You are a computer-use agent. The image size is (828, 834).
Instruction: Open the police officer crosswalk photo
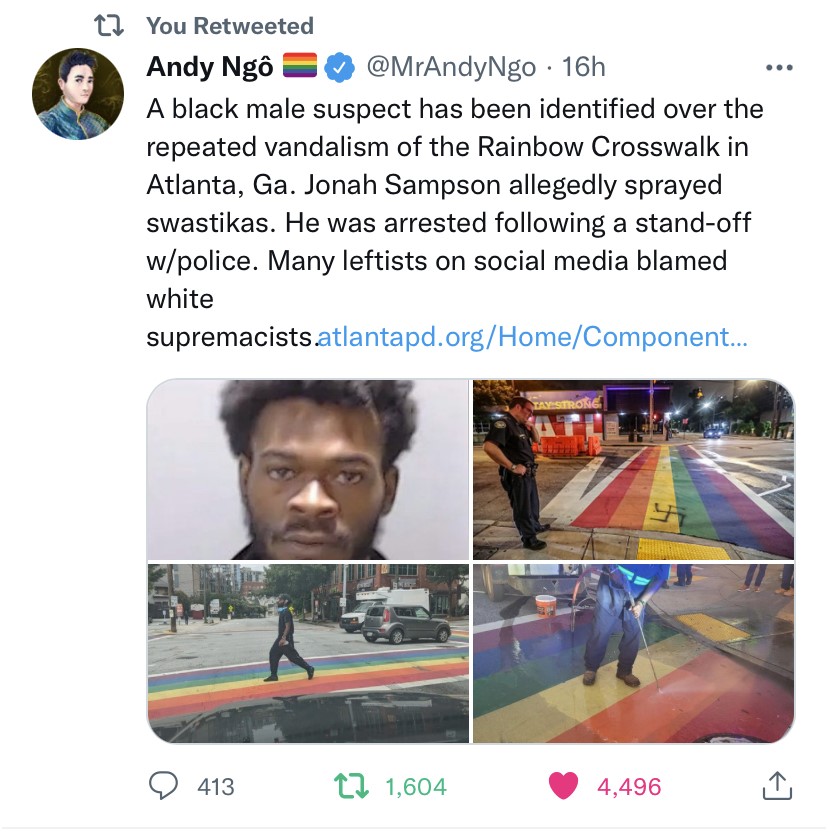point(633,469)
